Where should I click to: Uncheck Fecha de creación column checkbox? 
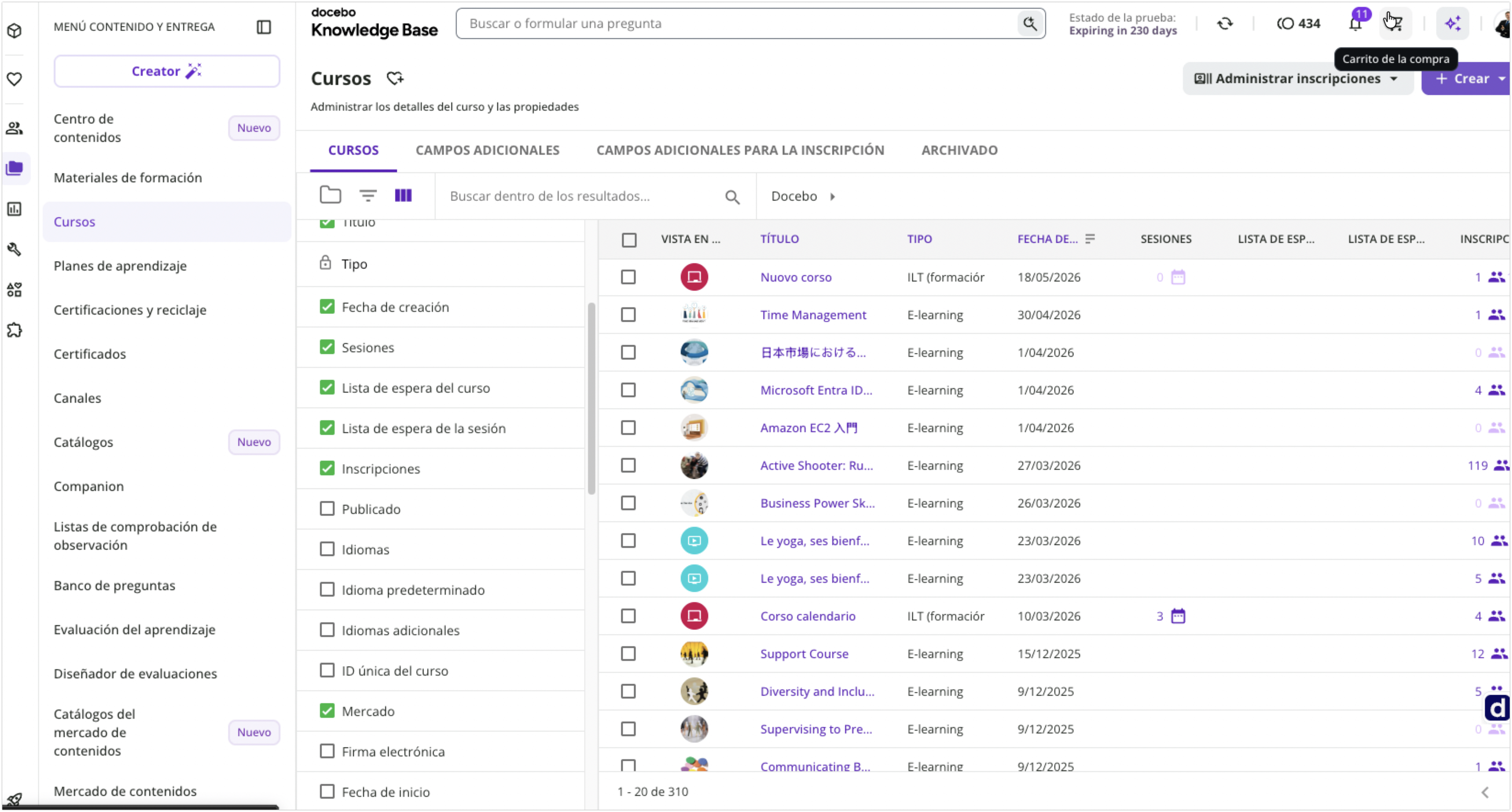pos(327,307)
